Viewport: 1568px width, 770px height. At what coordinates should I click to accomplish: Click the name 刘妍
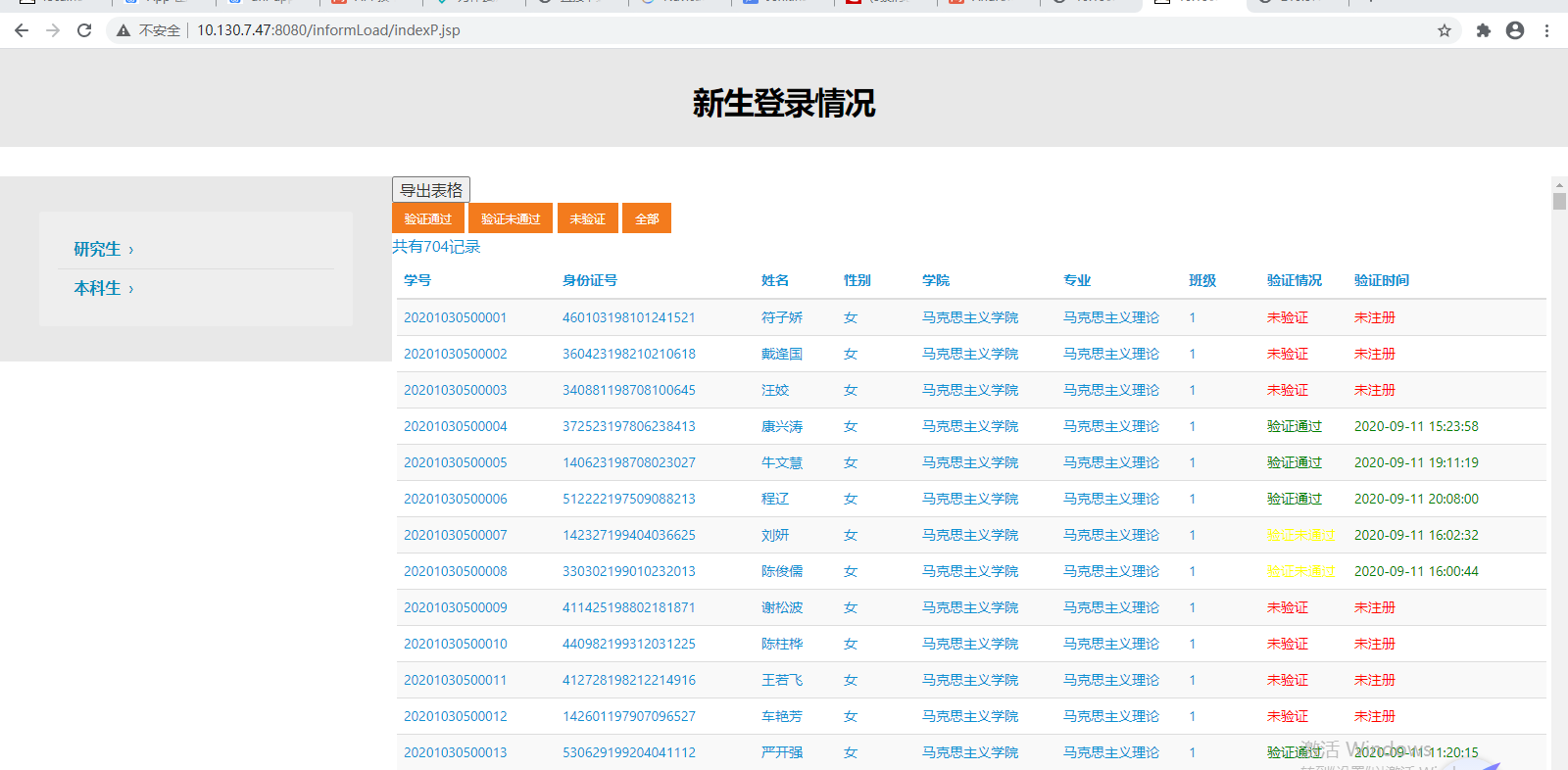(x=775, y=535)
